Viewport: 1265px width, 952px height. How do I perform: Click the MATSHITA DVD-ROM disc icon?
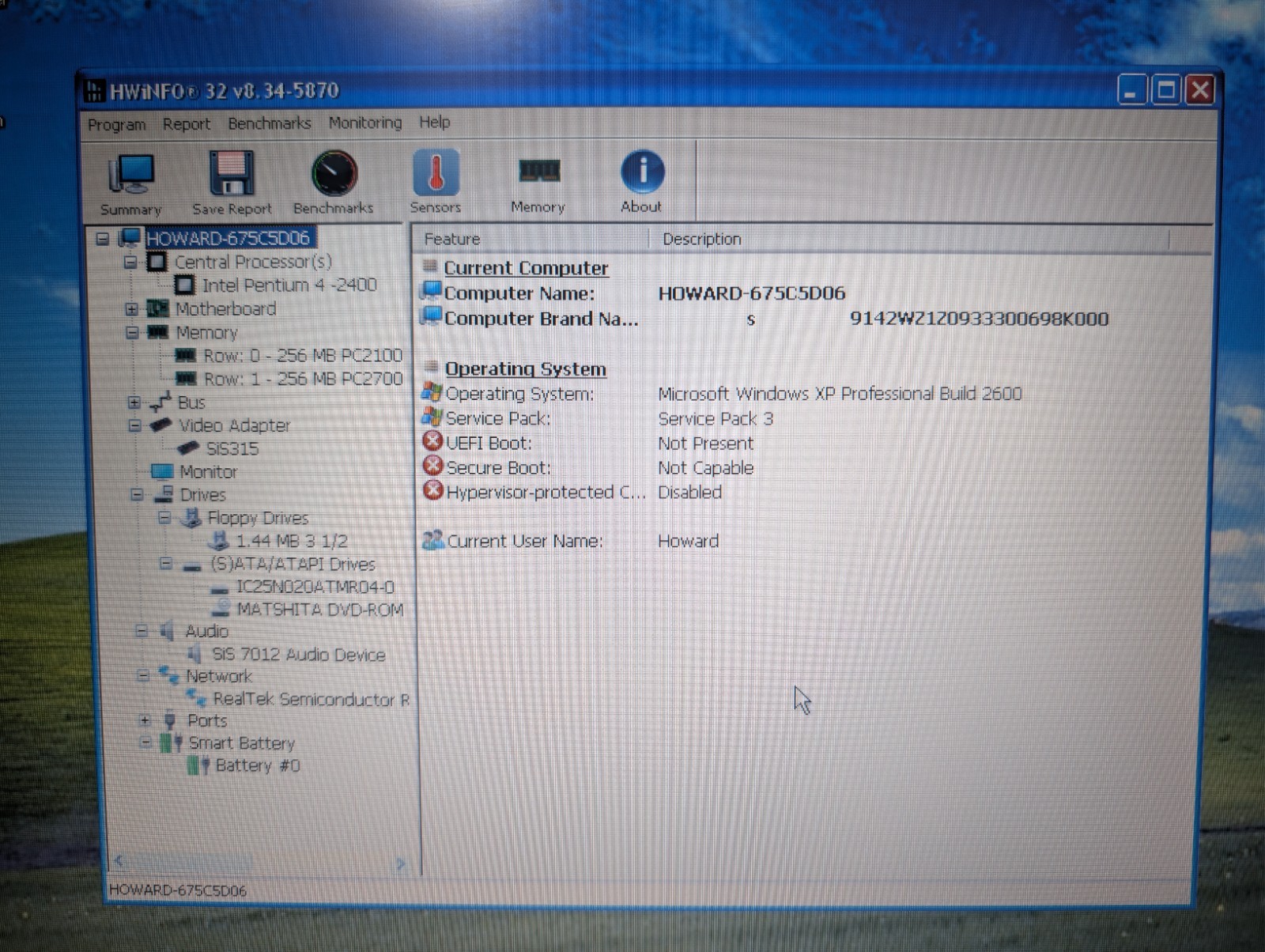(221, 609)
